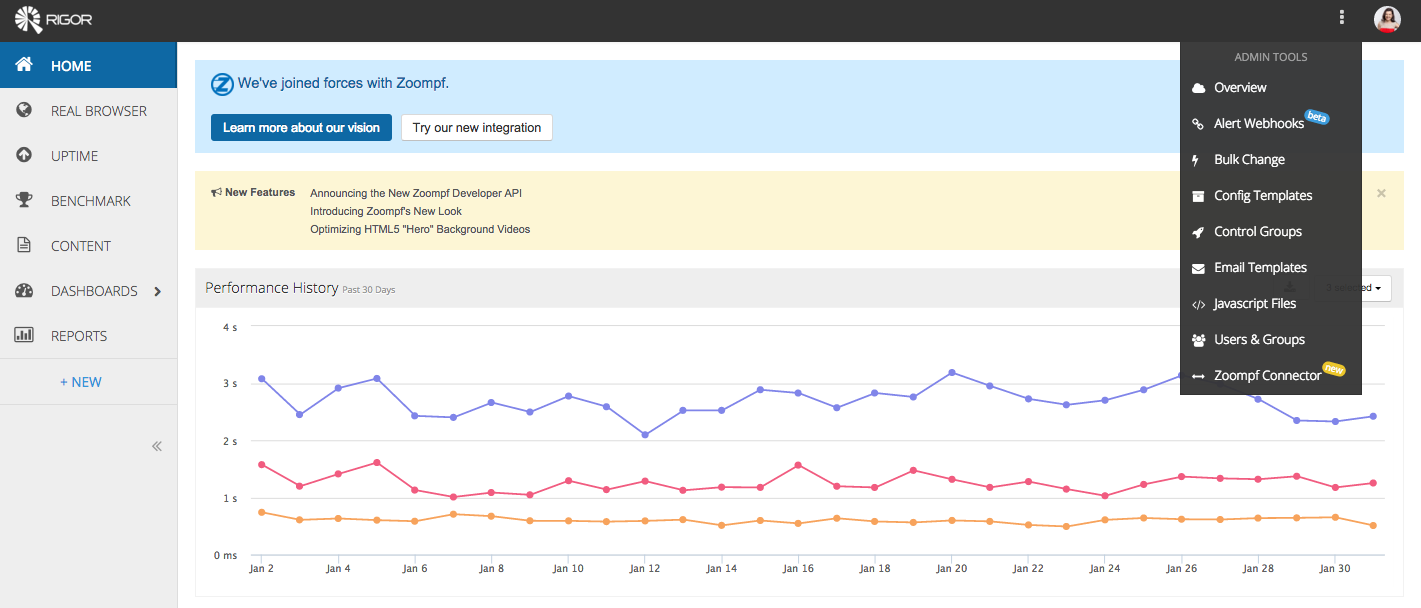1421x608 pixels.
Task: Click the Rigor logo in the top bar
Action: tap(53, 17)
